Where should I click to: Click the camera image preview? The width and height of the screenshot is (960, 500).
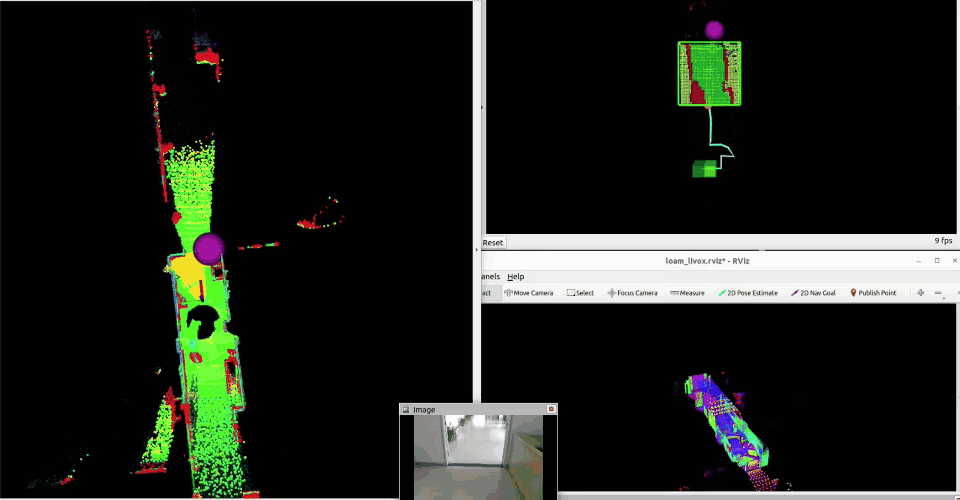[x=478, y=457]
